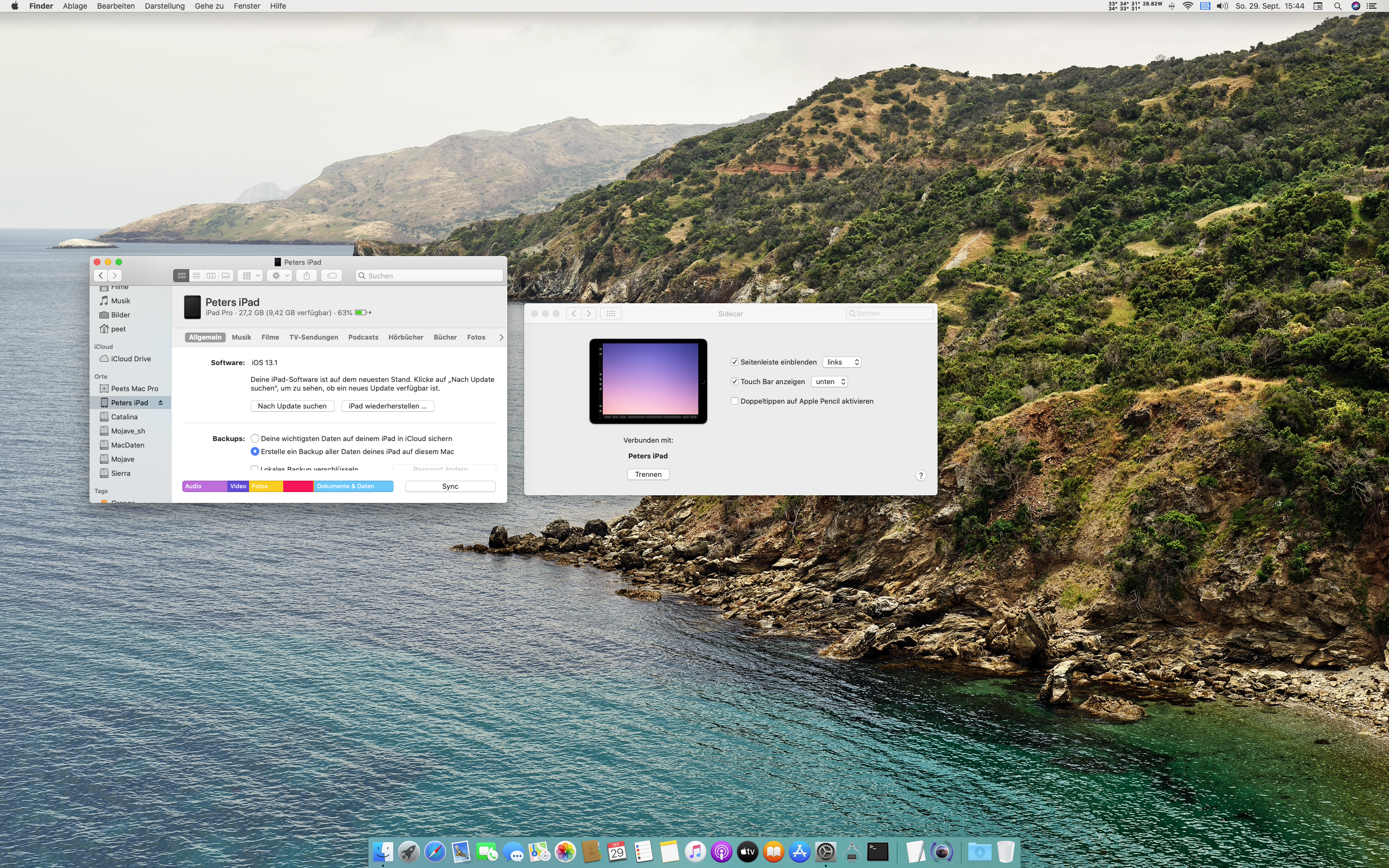The width and height of the screenshot is (1389, 868).
Task: Open the sidebar position dropdown links
Action: [x=842, y=362]
